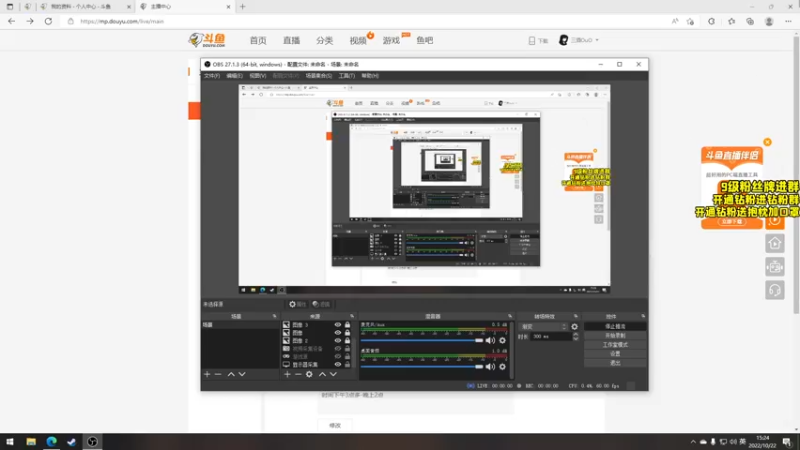Select the 场景 entry in Scenes list

point(240,325)
